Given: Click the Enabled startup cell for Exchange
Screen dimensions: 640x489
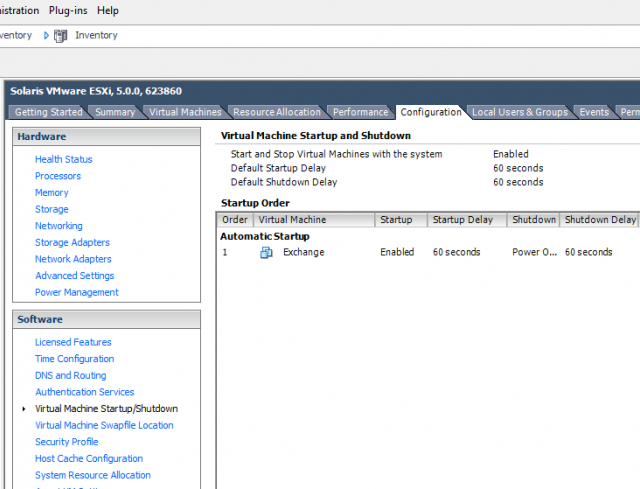Looking at the screenshot, I should 397,252.
